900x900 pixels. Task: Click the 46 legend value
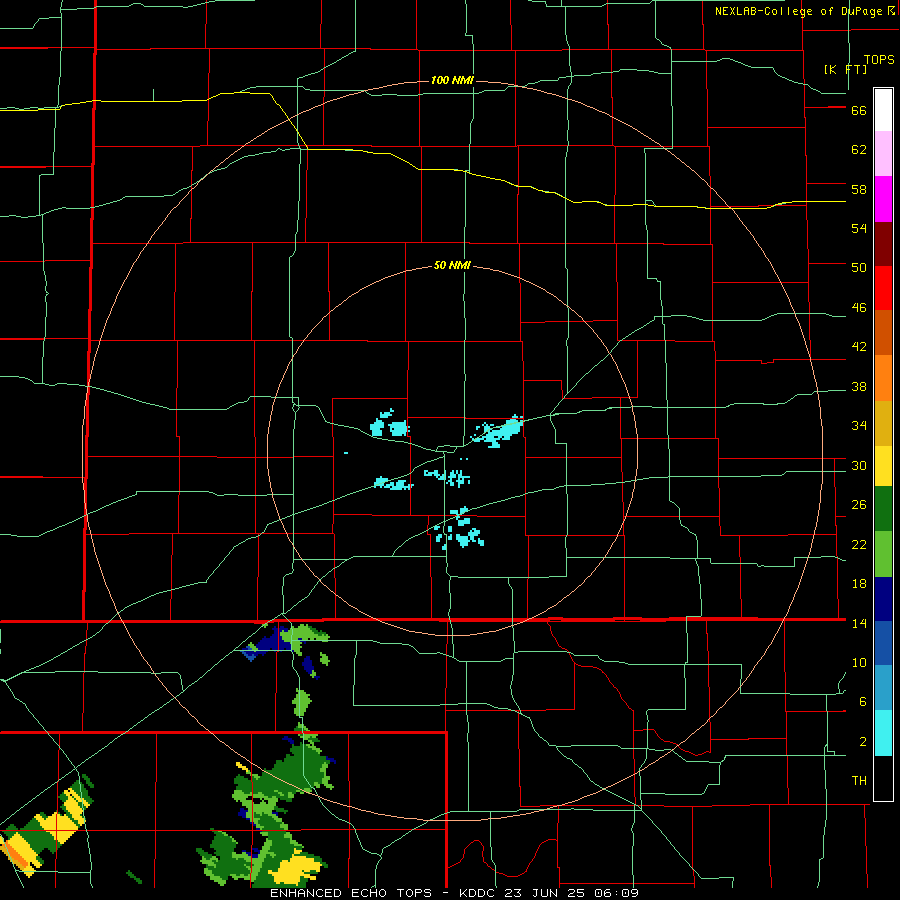859,308
